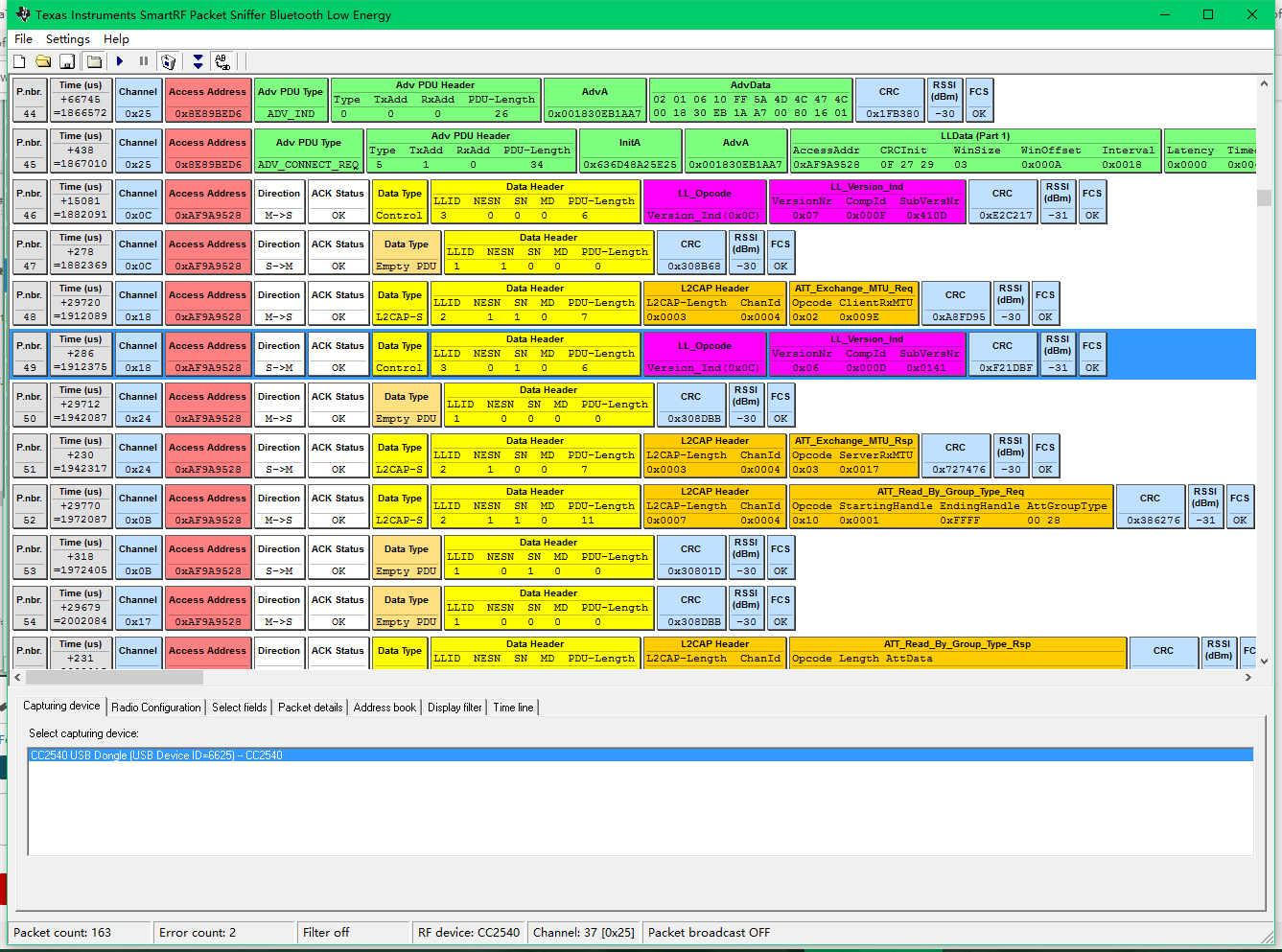Open the Display filter tab
The image size is (1282, 952).
(x=455, y=708)
